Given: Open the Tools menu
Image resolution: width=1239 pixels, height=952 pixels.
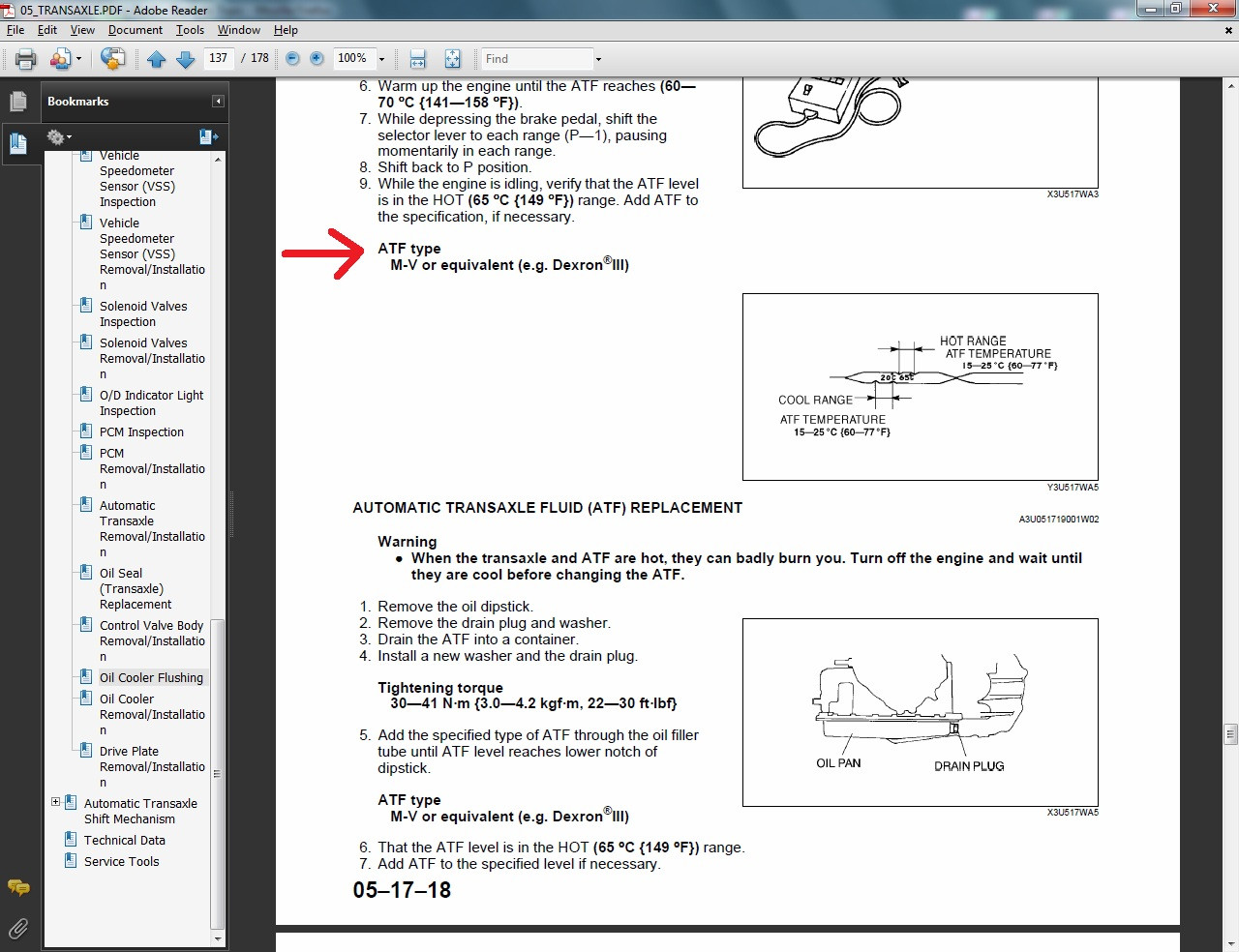Looking at the screenshot, I should click(x=190, y=30).
